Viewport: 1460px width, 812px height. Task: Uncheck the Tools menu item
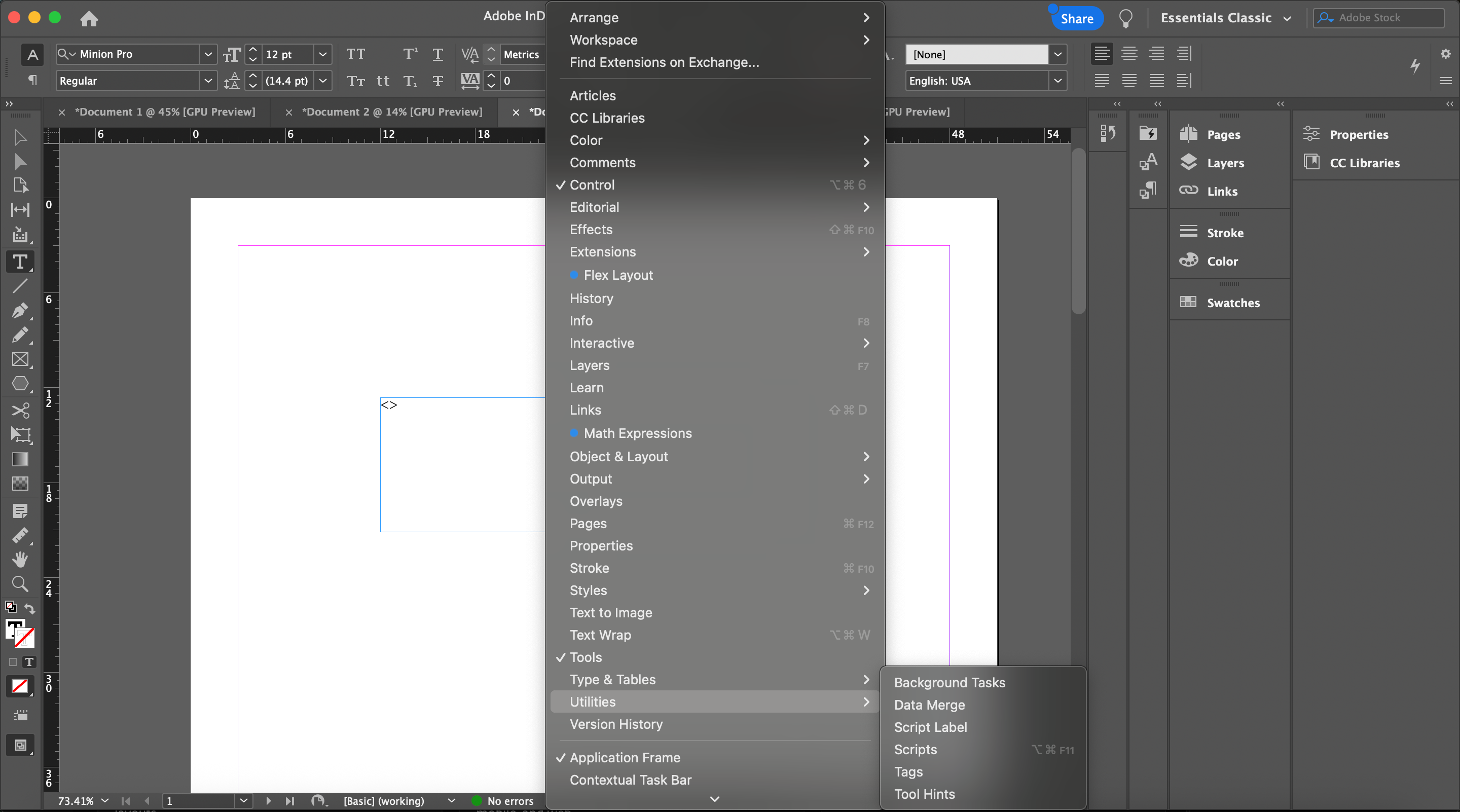coord(586,657)
